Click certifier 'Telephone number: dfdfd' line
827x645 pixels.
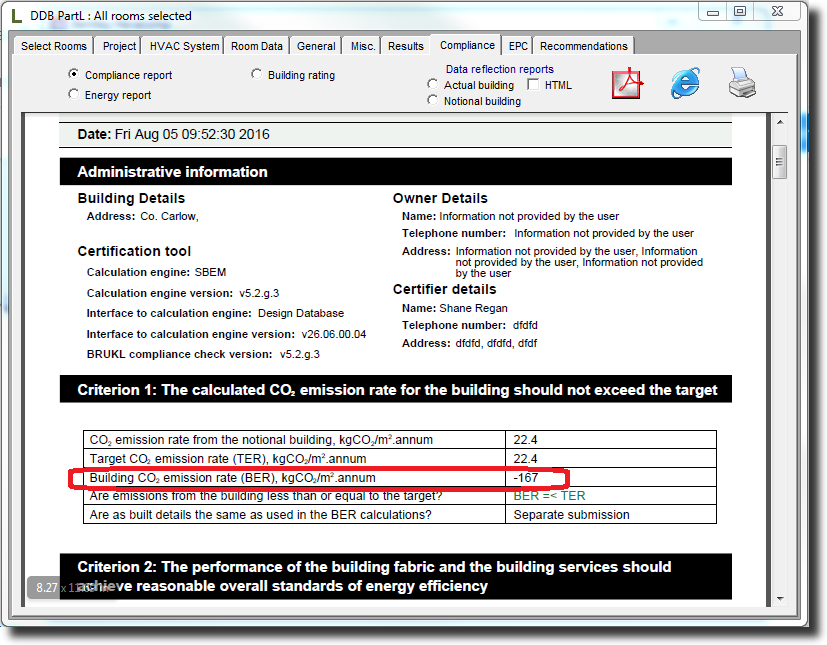click(x=470, y=325)
